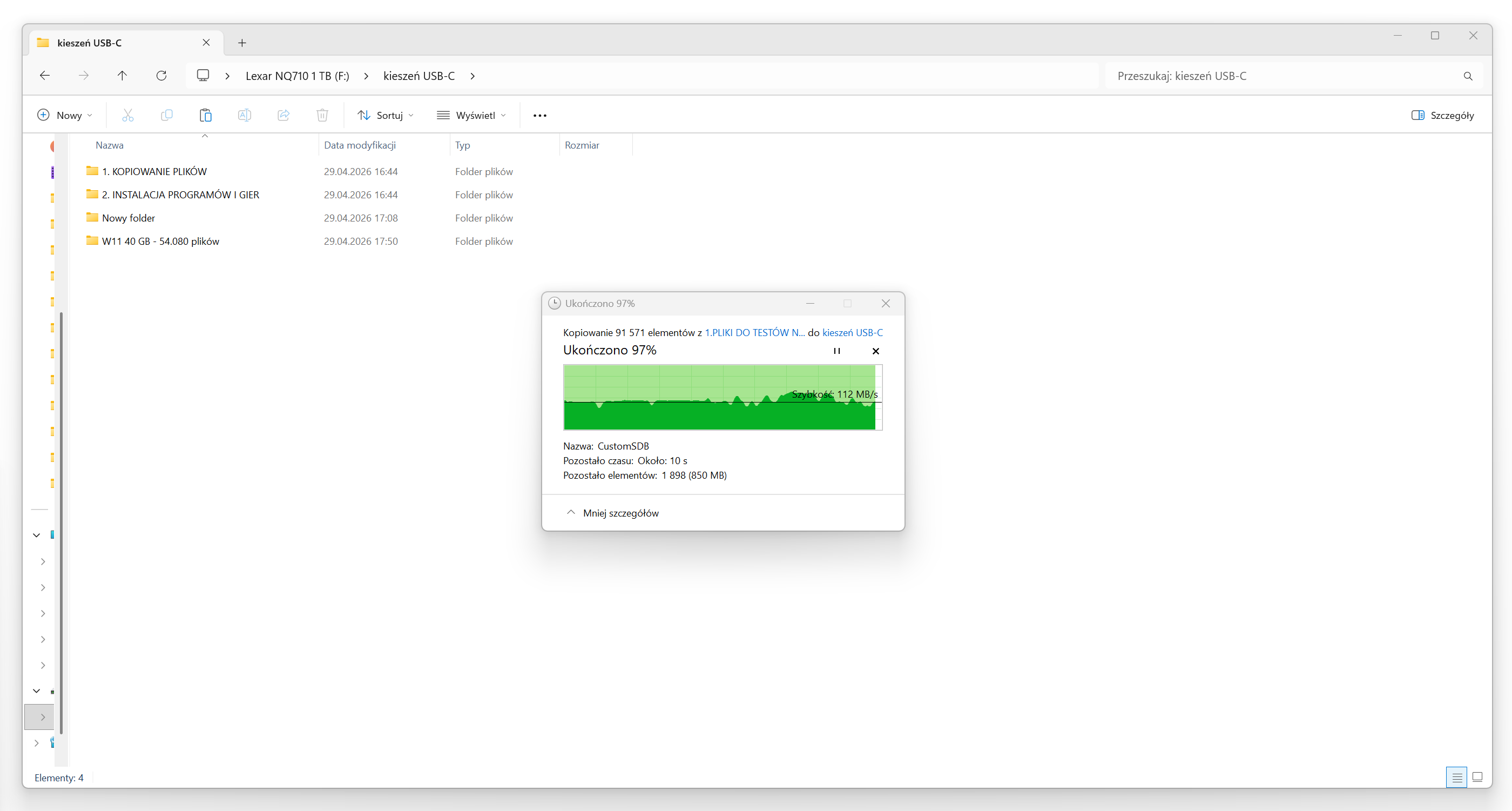Add a new tab with plus
The width and height of the screenshot is (1512, 811).
point(242,43)
